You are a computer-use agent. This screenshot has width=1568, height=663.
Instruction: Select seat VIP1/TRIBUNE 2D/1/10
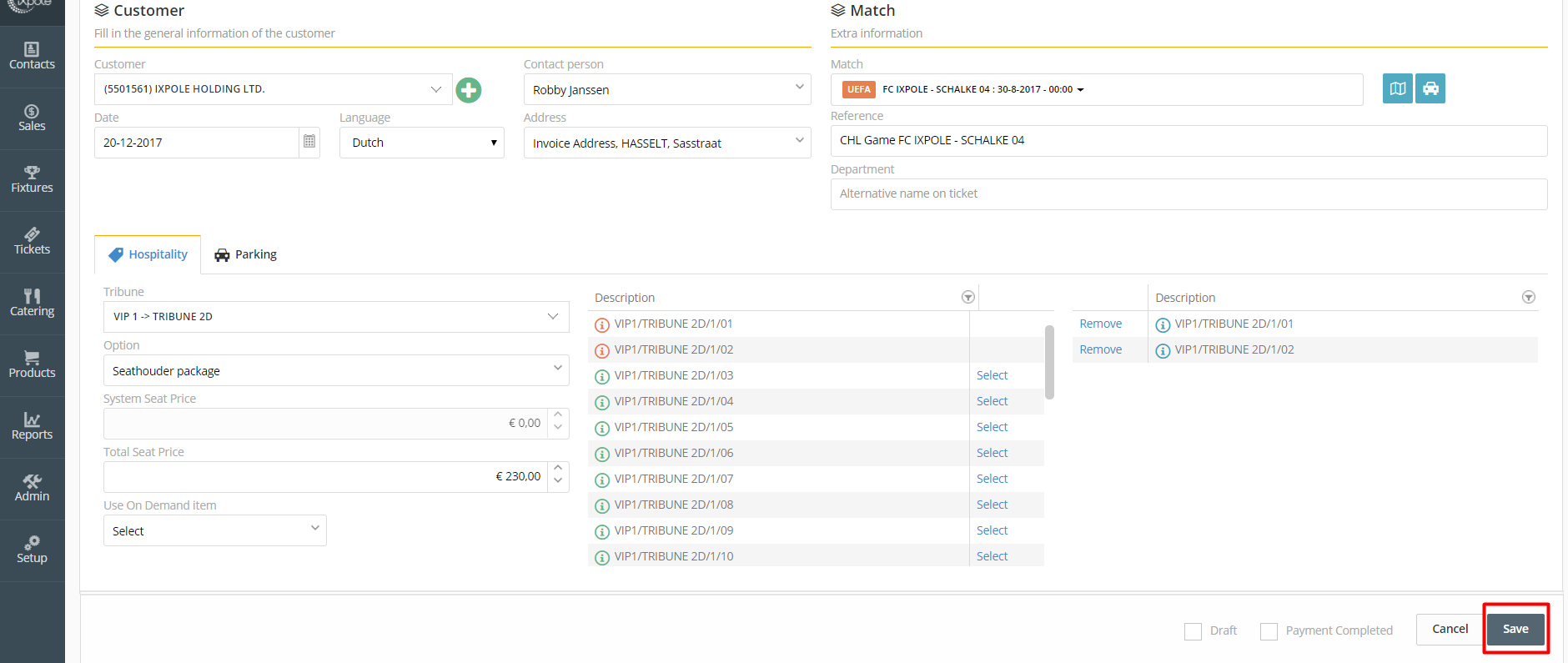[x=992, y=556]
